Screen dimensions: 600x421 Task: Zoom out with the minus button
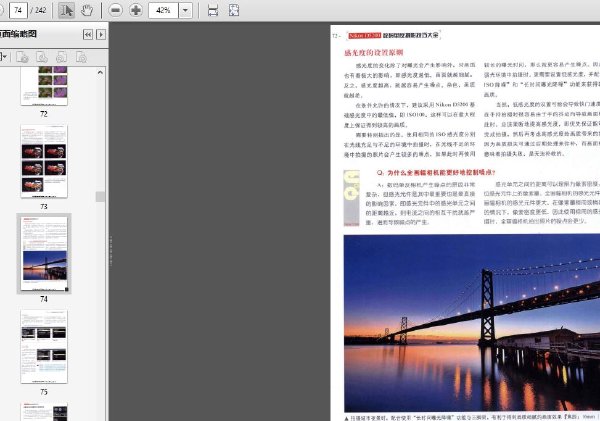115,10
